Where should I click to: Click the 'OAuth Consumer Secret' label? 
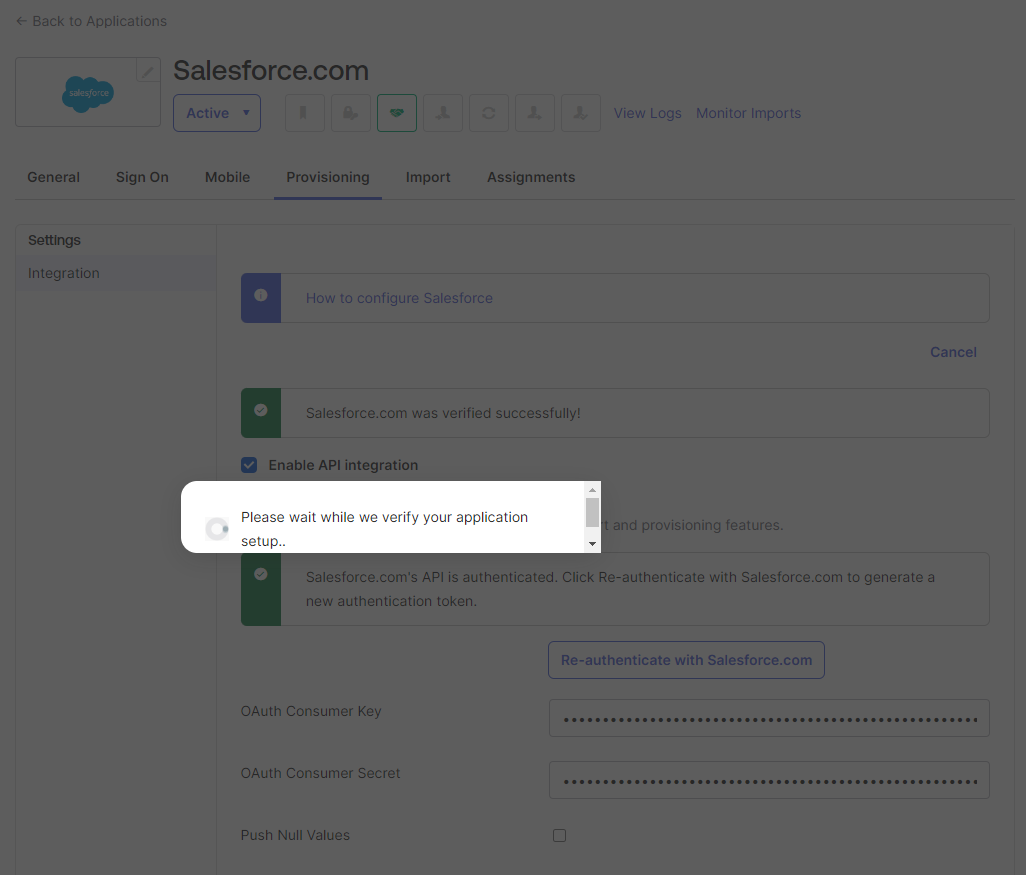click(320, 774)
